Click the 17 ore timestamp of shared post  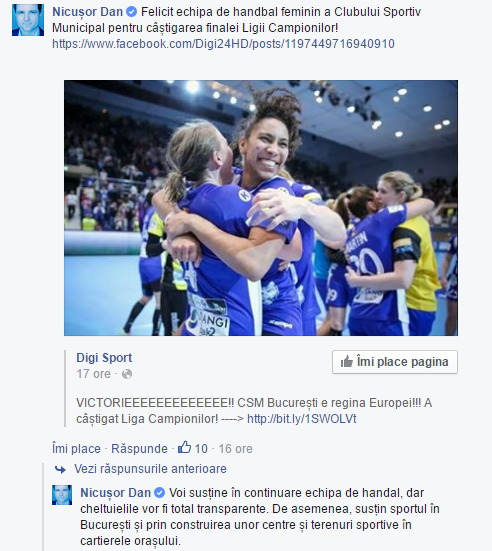click(x=93, y=374)
